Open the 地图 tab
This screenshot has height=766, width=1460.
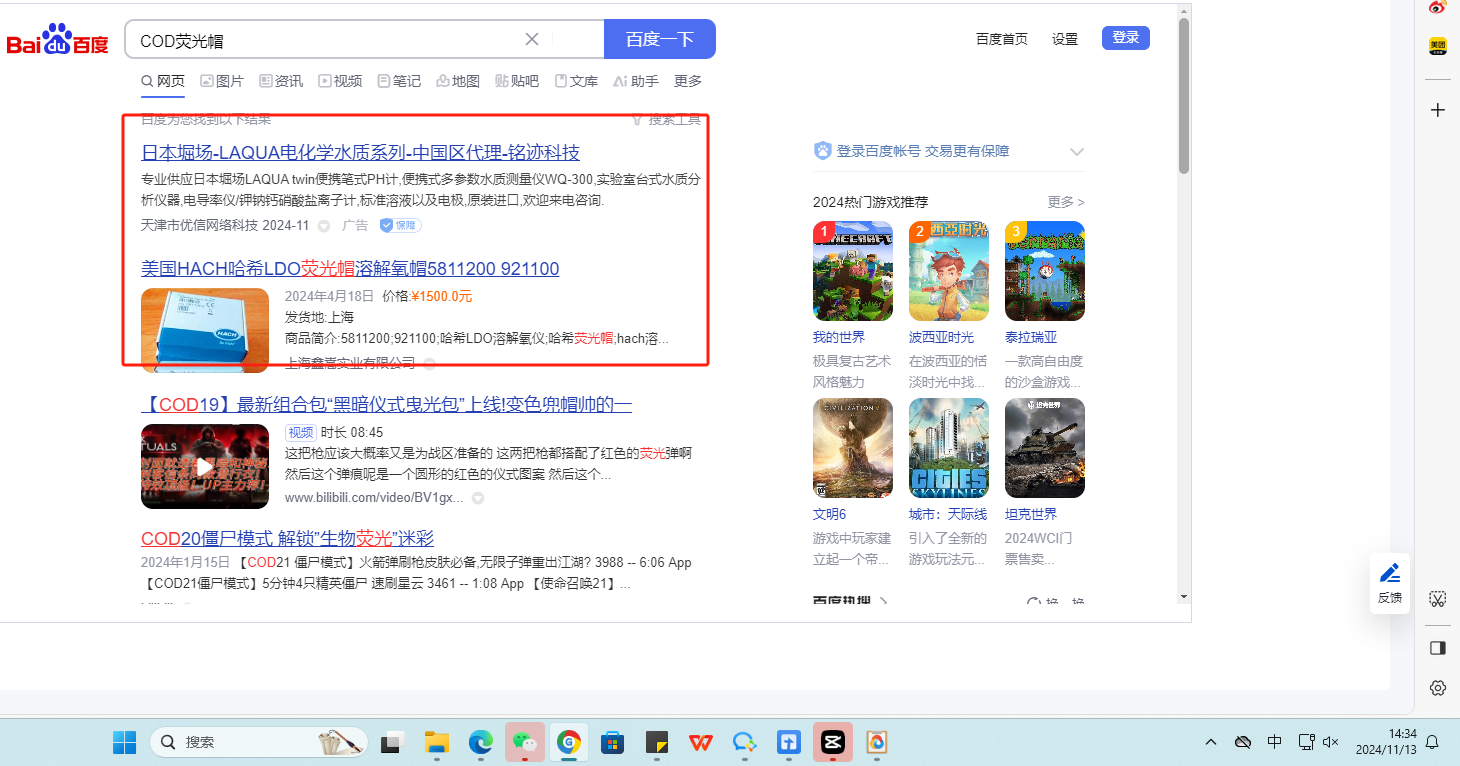point(458,81)
